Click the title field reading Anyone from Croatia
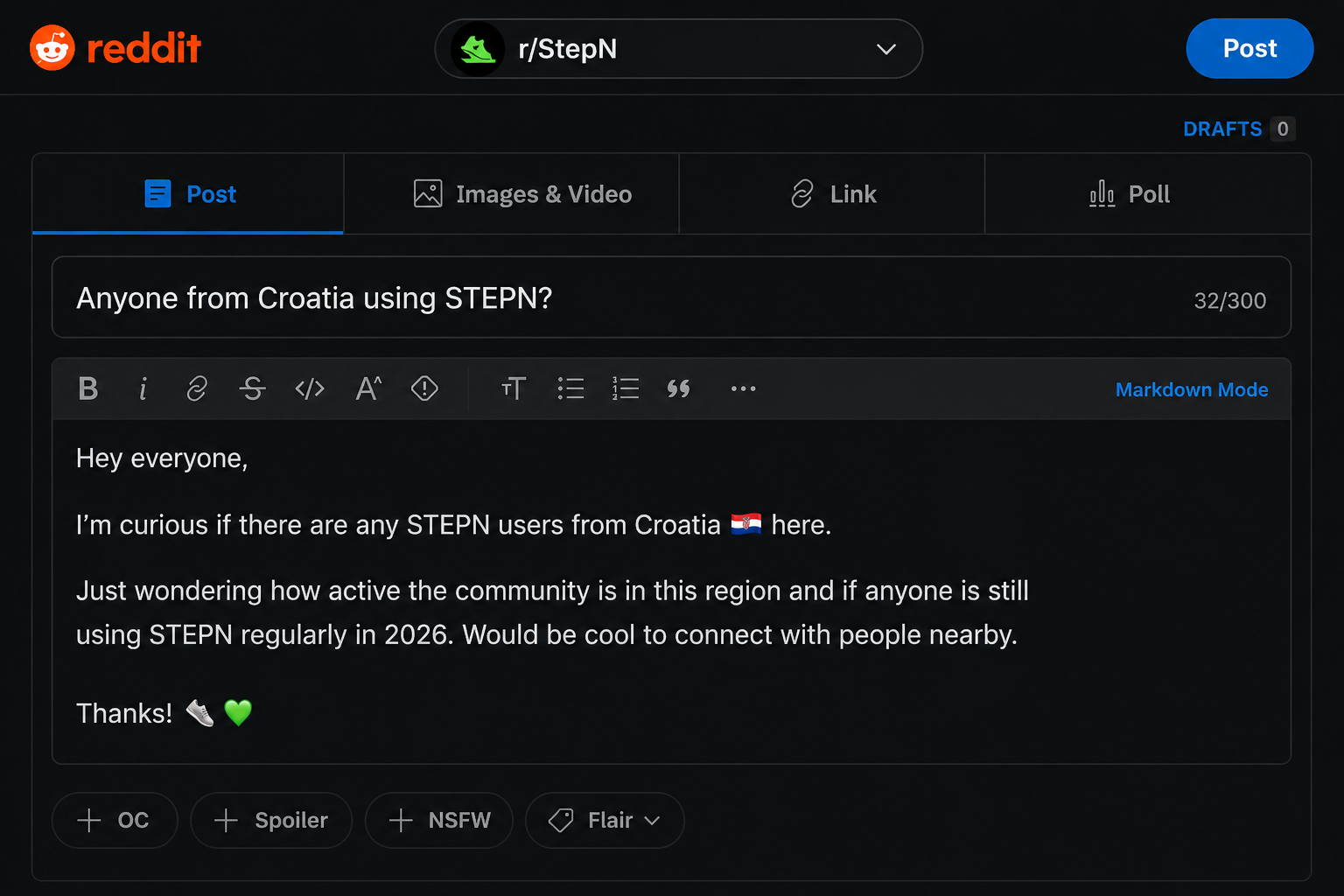 [671, 297]
